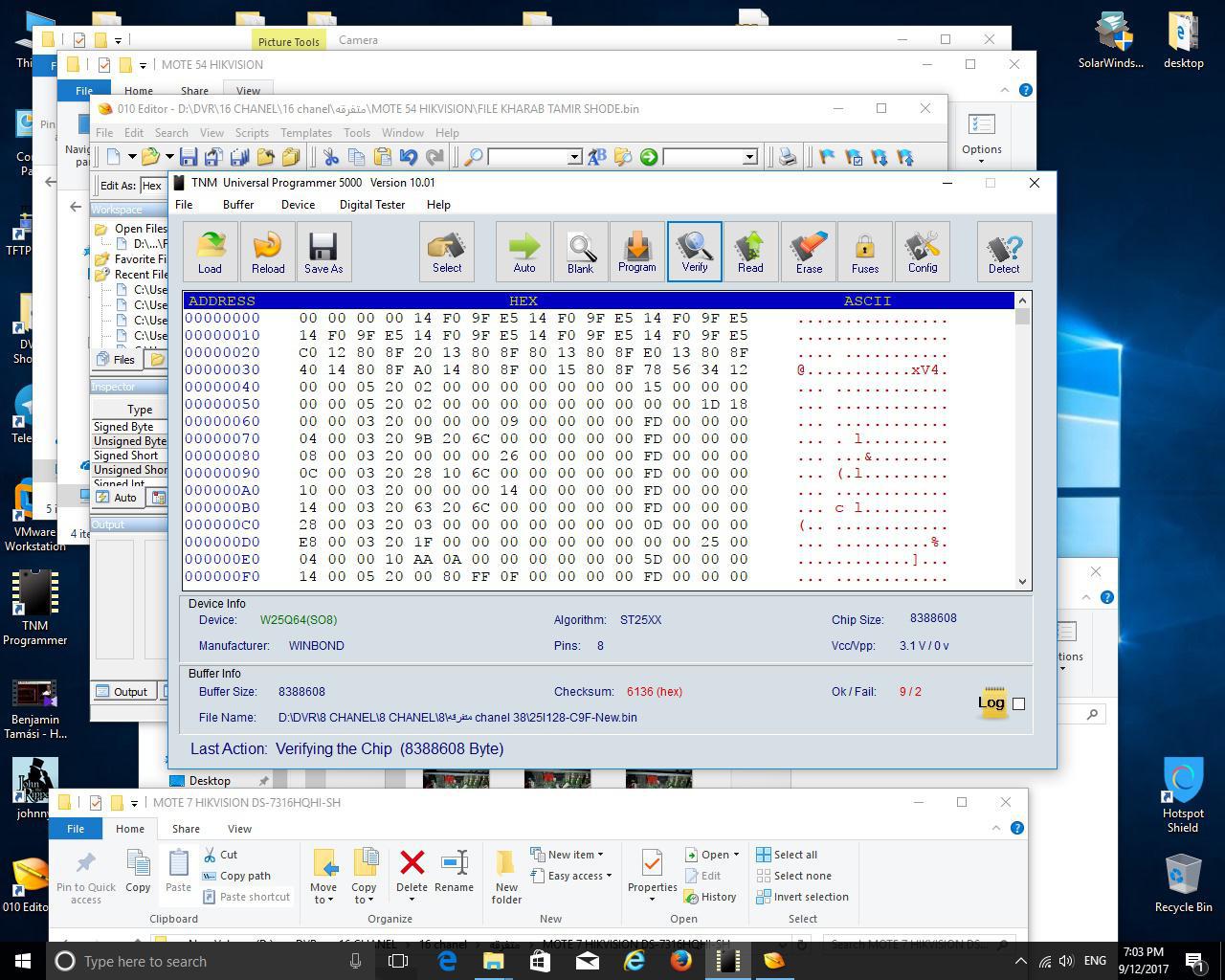This screenshot has height=980, width=1225.
Task: Click the 010 Editor print icon
Action: coord(788,157)
